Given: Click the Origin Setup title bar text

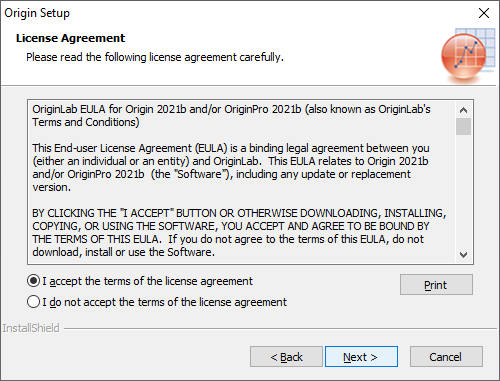Looking at the screenshot, I should click(x=37, y=13).
